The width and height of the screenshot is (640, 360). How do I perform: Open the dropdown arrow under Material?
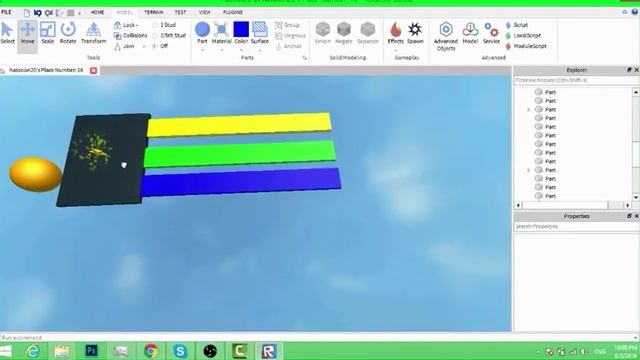click(x=222, y=50)
